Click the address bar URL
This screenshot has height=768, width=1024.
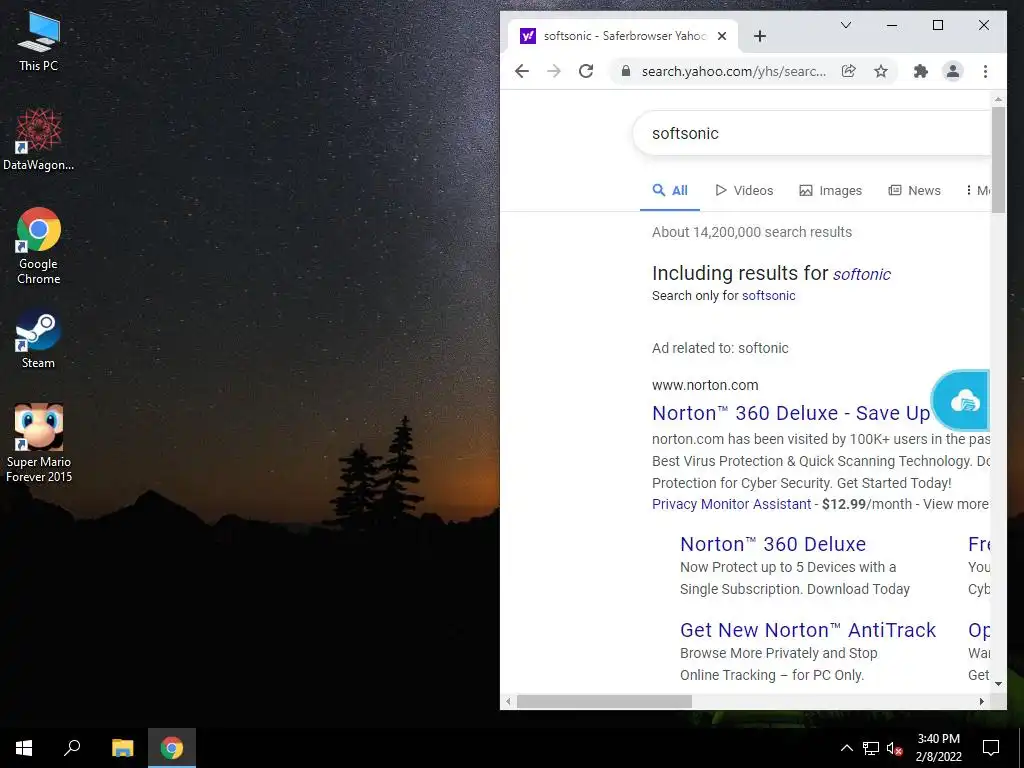(x=733, y=71)
